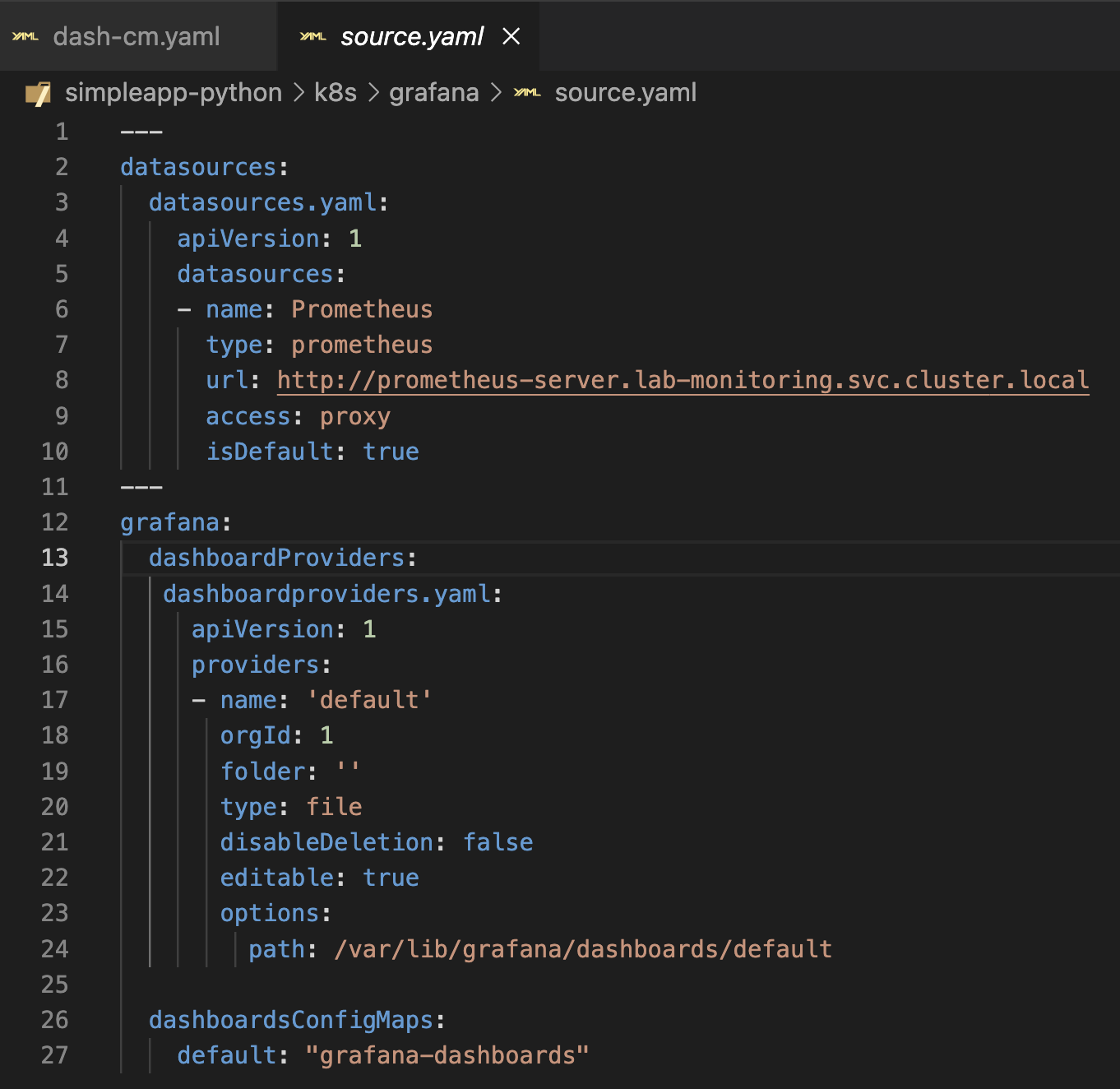Click the /var/lib/grafana/dashboards/default path
This screenshot has height=1089, width=1120.
coord(583,949)
